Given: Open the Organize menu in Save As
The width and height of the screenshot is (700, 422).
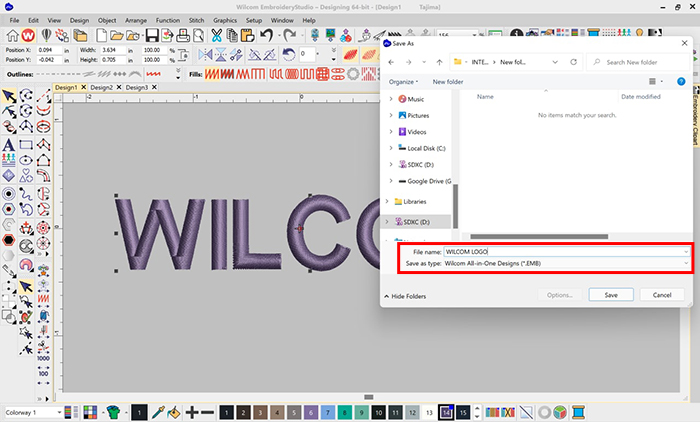Looking at the screenshot, I should pyautogui.click(x=403, y=82).
